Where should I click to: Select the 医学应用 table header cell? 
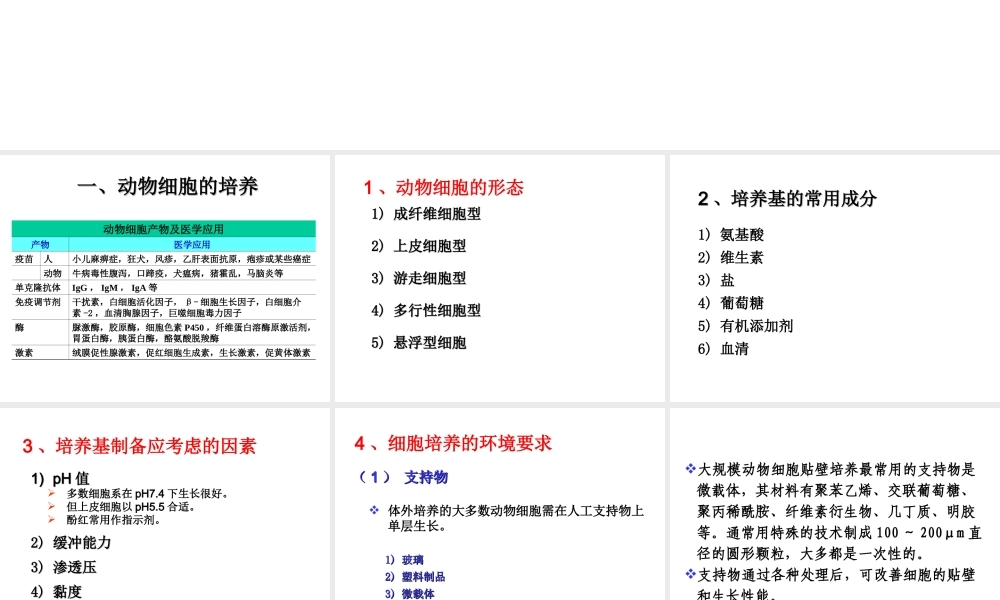point(190,241)
